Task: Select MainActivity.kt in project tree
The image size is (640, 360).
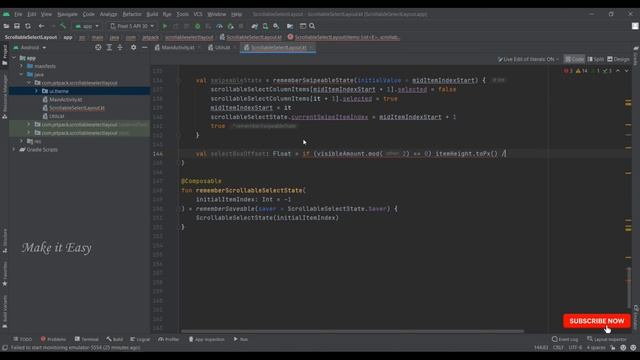Action: (65, 100)
